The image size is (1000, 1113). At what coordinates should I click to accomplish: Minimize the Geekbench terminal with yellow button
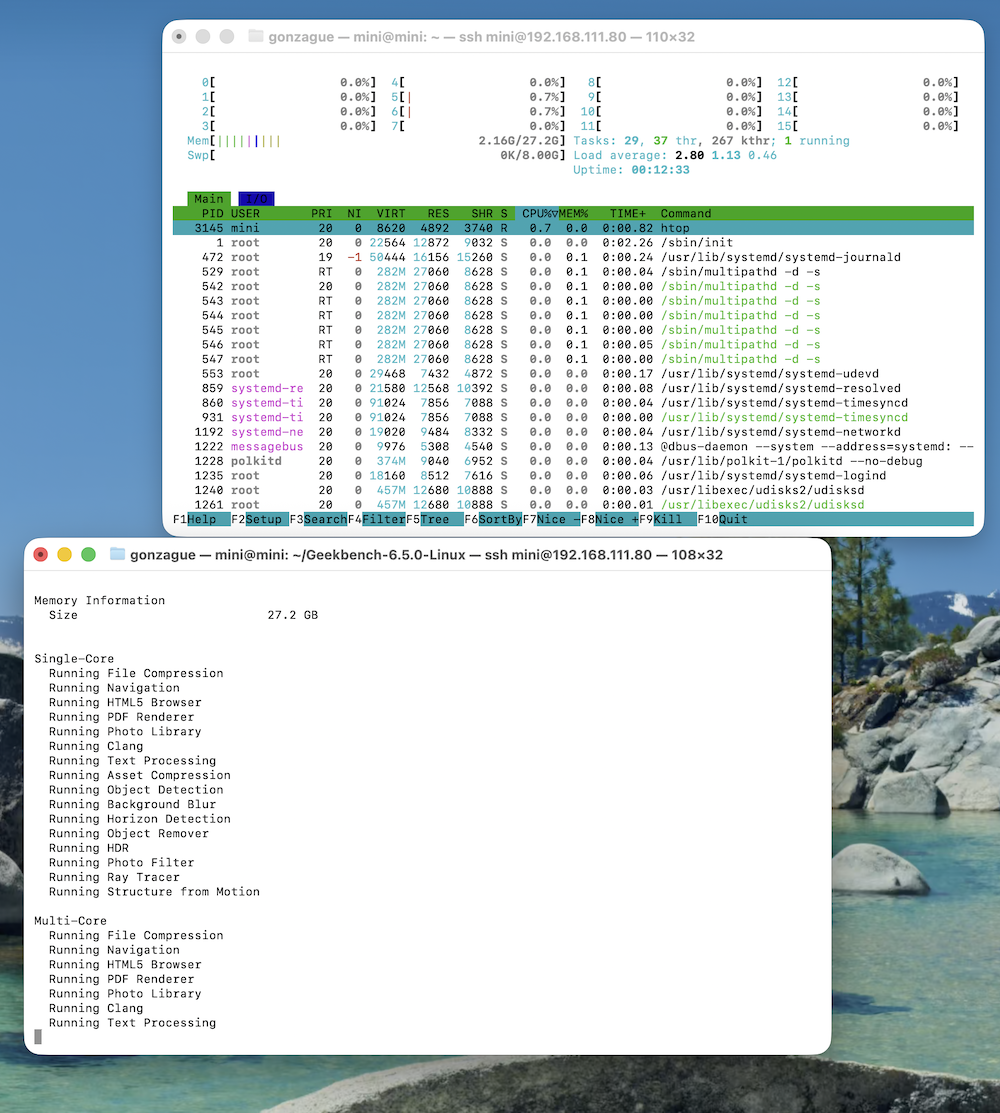point(64,554)
